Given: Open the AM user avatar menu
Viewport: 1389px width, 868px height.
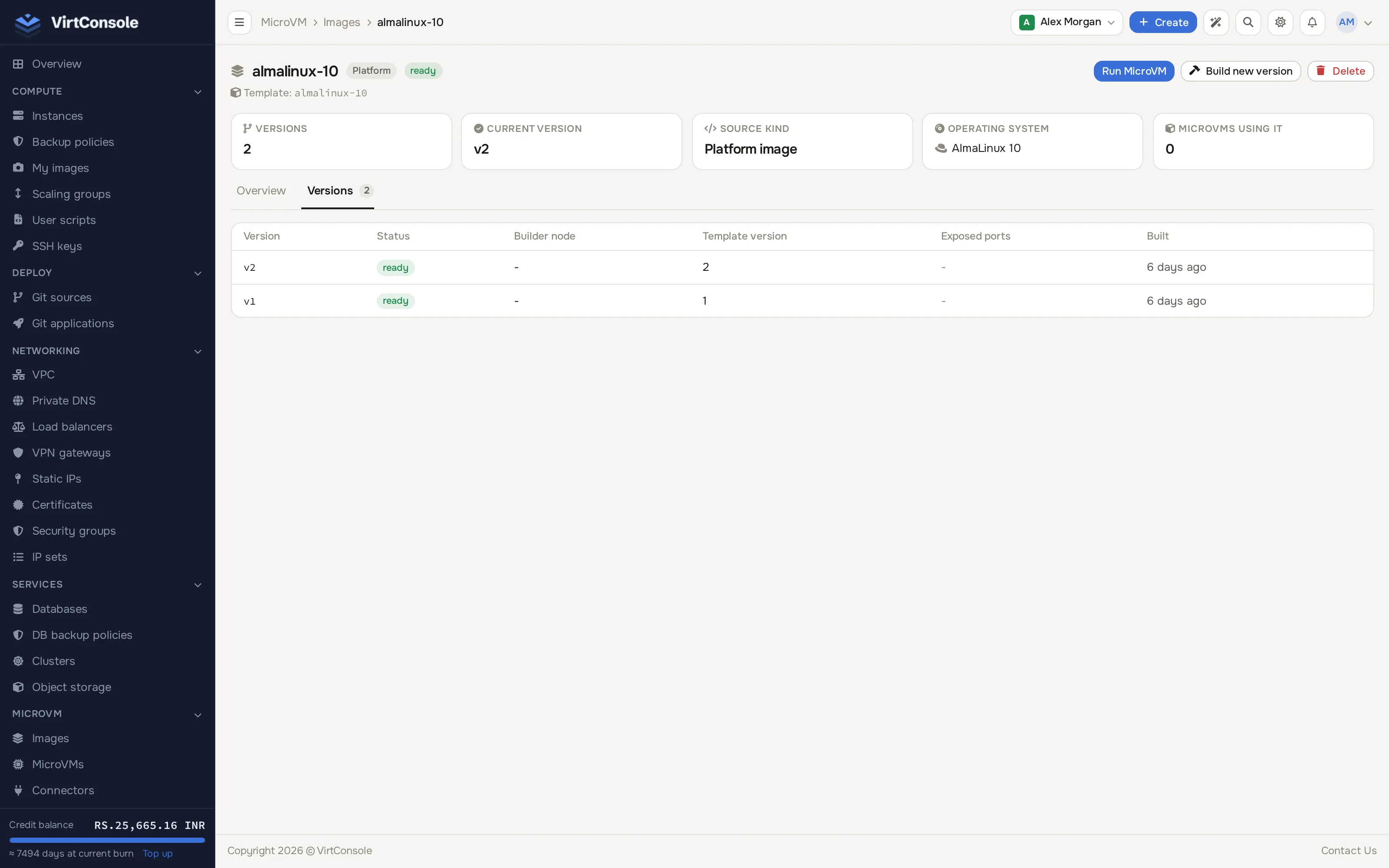Looking at the screenshot, I should pos(1355,23).
